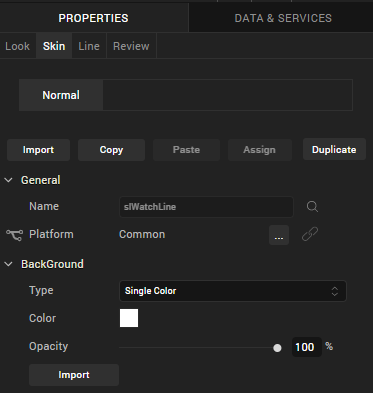
Task: Click the white background Color swatch
Action: tap(129, 318)
